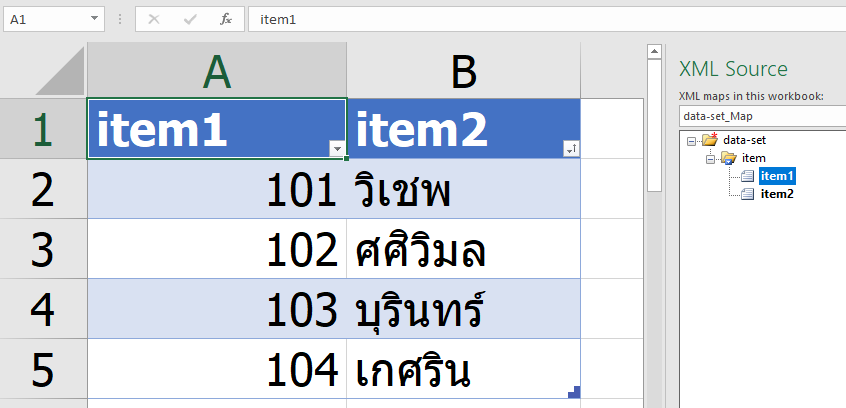Click the Enter checkmark icon in formula bar
Viewport: 846px width, 408px height.
tap(190, 19)
